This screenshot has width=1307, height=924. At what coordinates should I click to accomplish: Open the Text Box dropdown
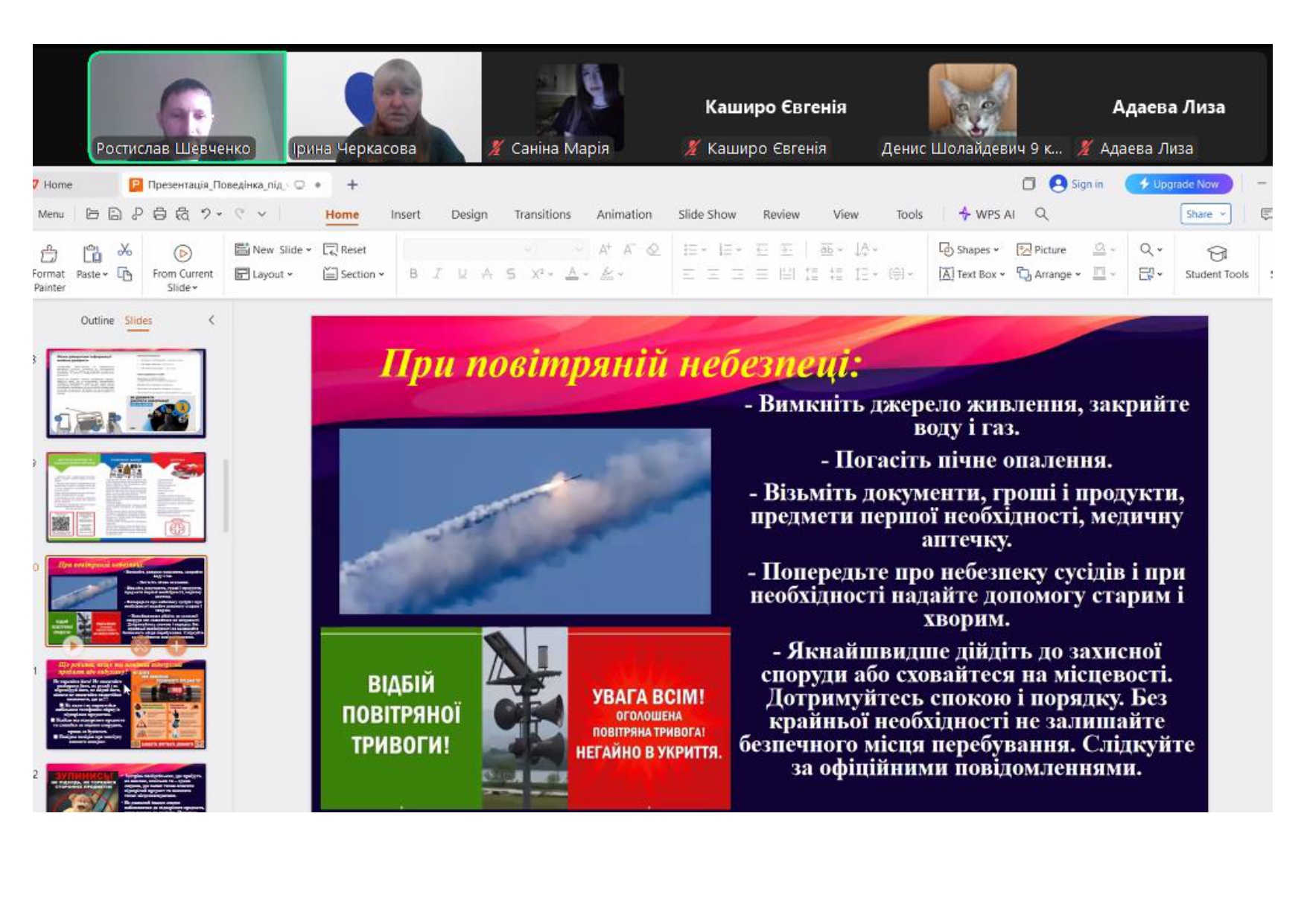pyautogui.click(x=972, y=274)
